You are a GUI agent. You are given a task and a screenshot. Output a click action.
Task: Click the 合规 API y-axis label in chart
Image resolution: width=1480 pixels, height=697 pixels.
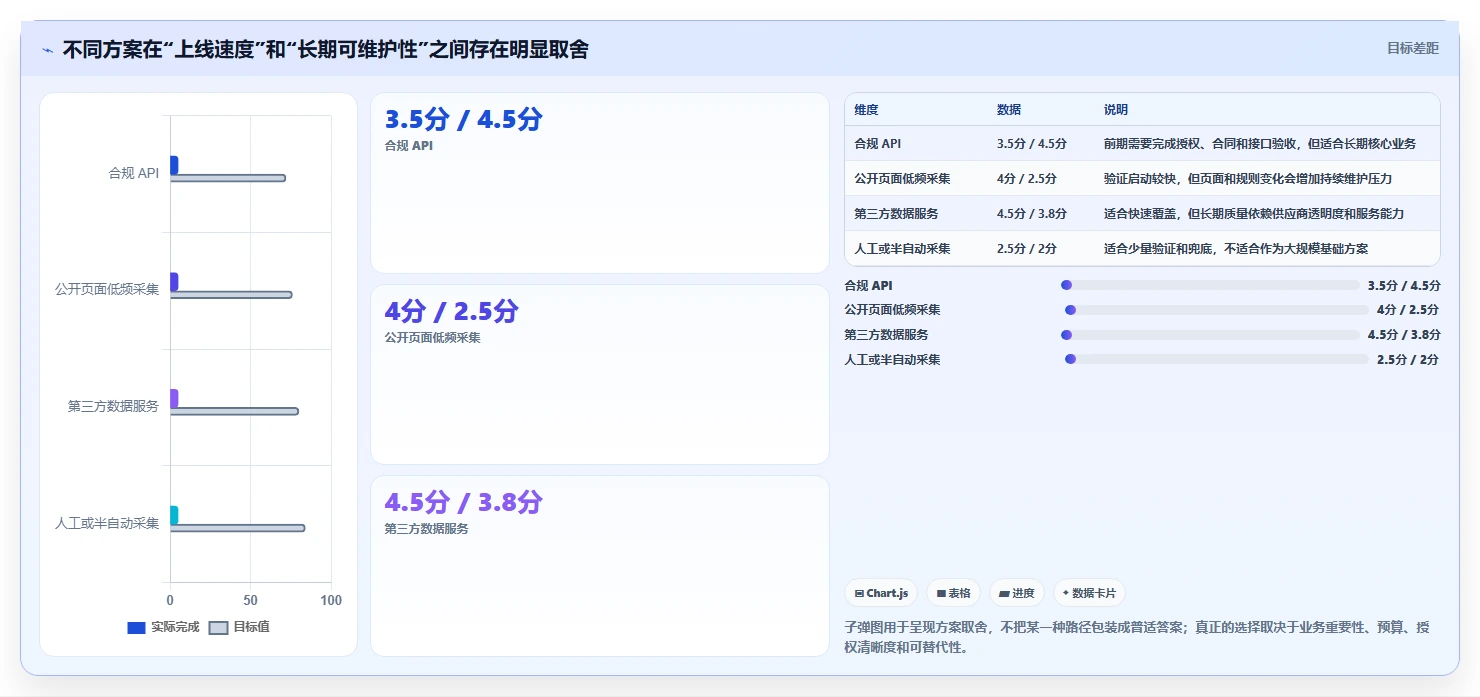click(134, 173)
